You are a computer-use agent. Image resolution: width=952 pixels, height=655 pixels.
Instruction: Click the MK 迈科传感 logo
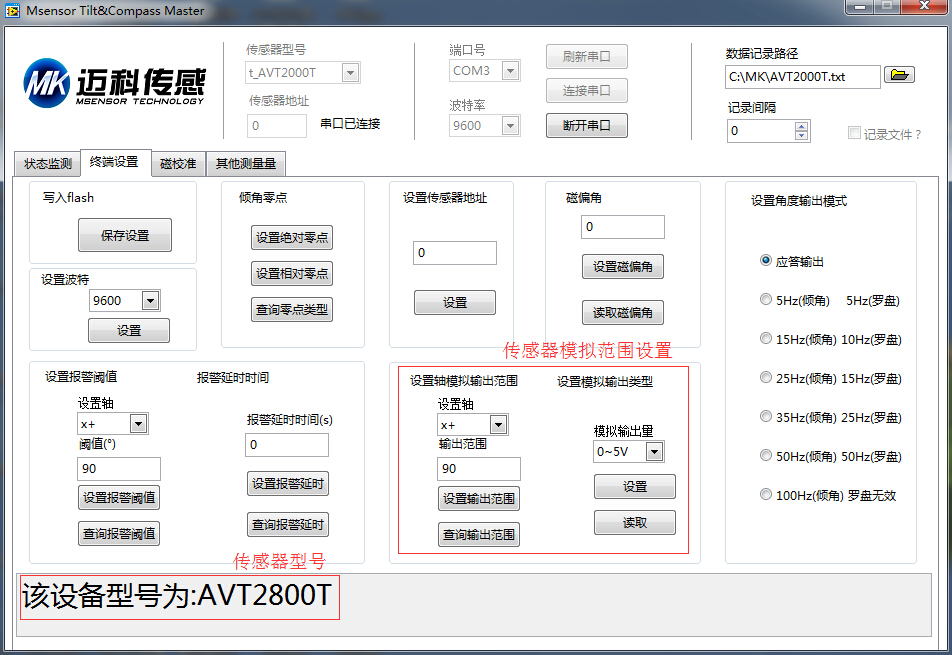click(114, 83)
